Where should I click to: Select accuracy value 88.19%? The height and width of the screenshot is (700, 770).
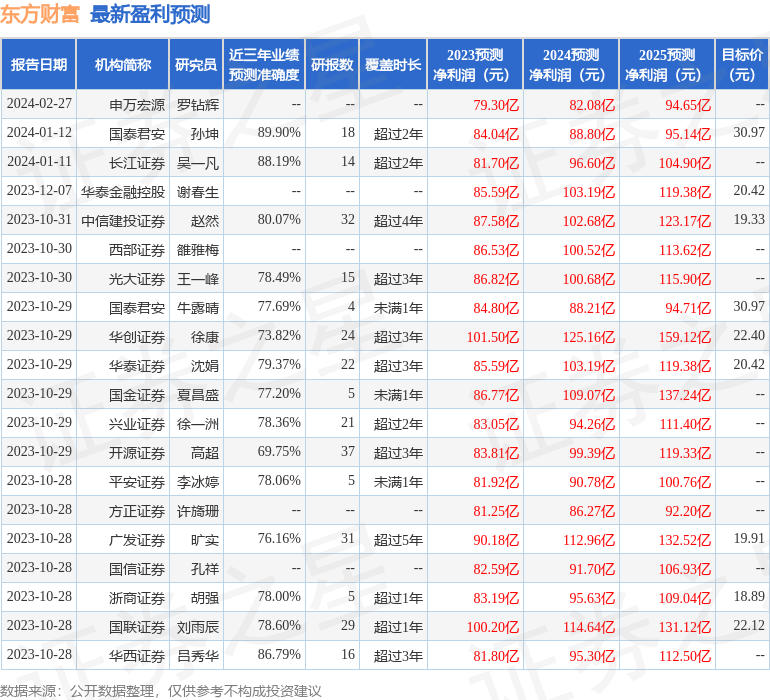(x=279, y=162)
